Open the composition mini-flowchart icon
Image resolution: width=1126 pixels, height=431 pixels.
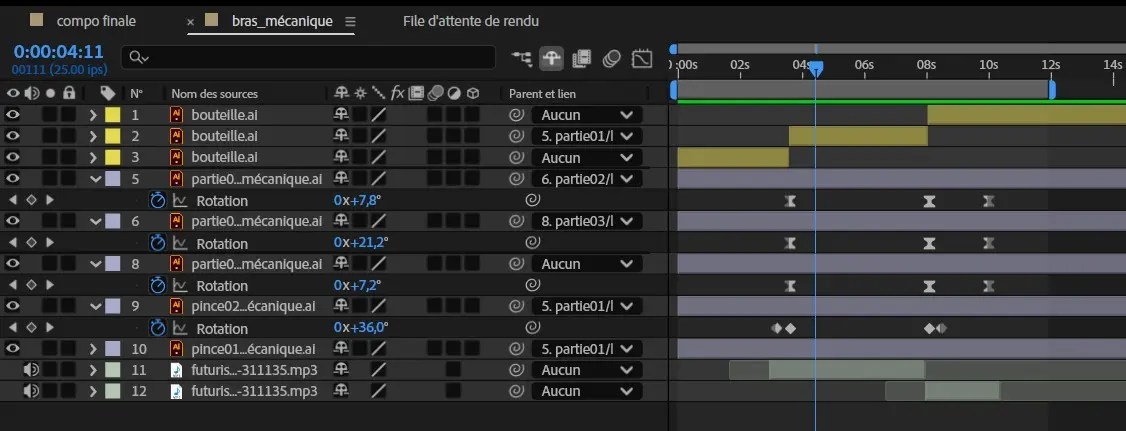click(522, 58)
